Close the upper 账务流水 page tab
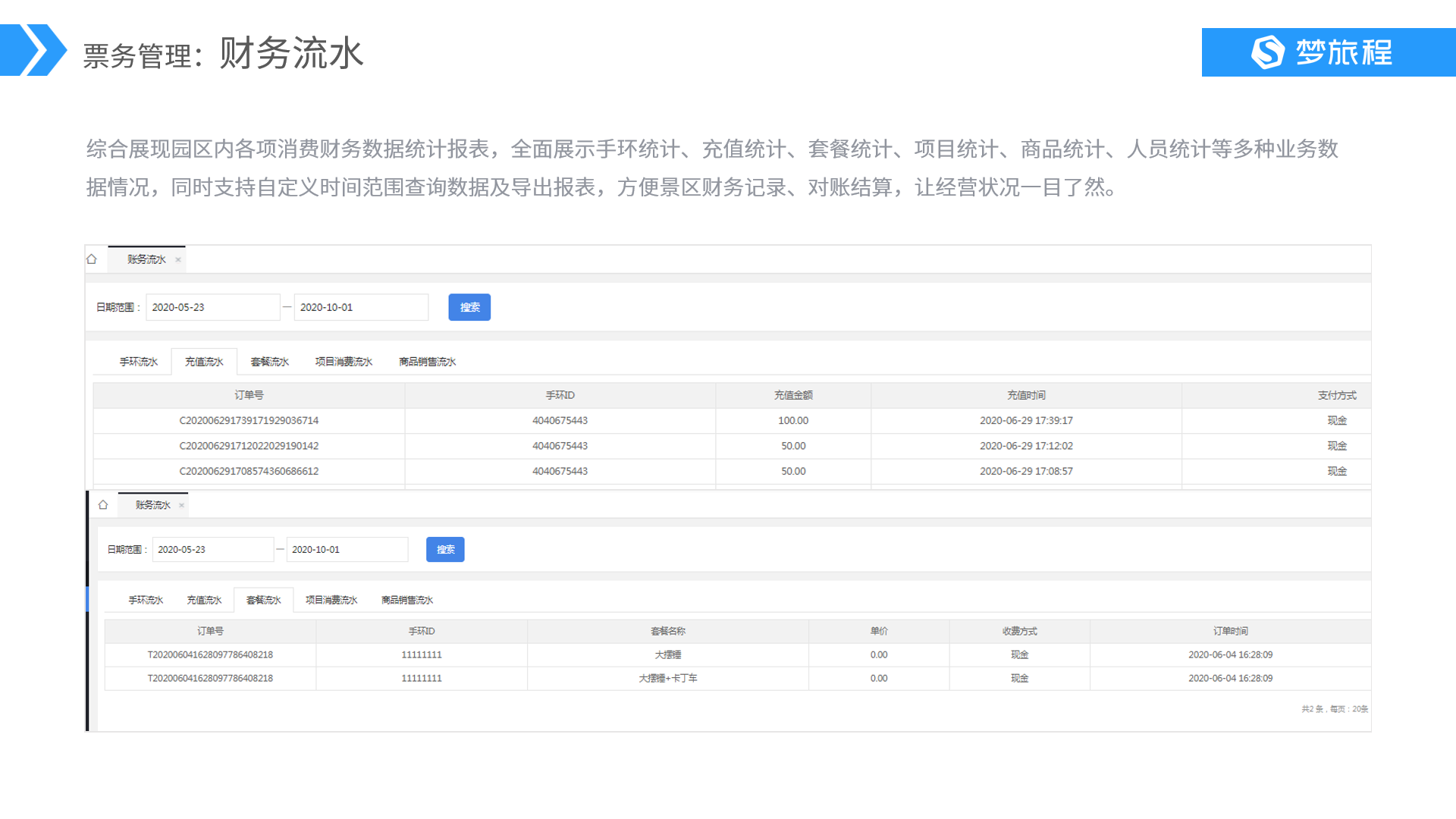 click(178, 259)
